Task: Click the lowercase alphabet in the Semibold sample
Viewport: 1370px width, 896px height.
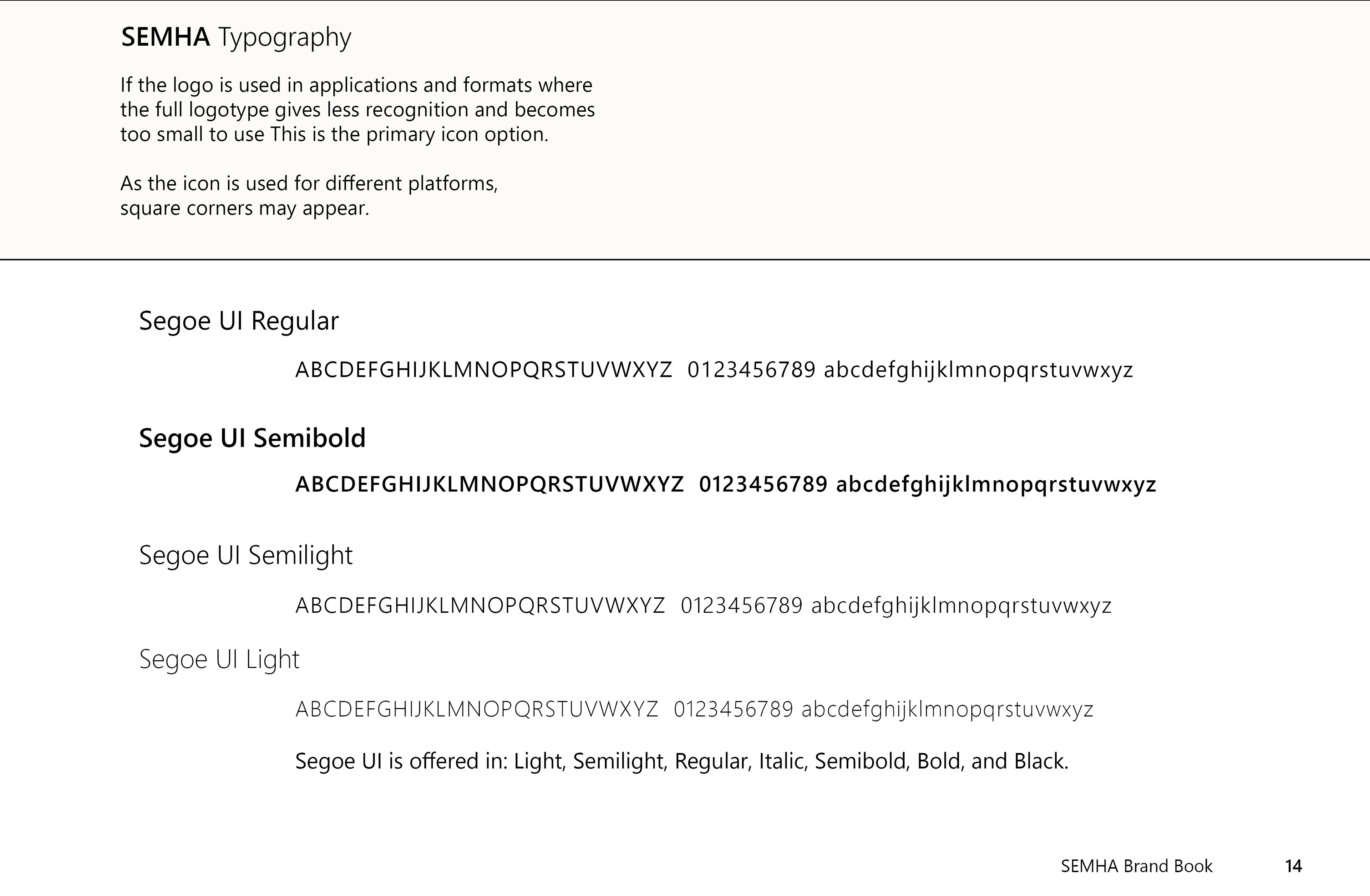Action: point(996,485)
